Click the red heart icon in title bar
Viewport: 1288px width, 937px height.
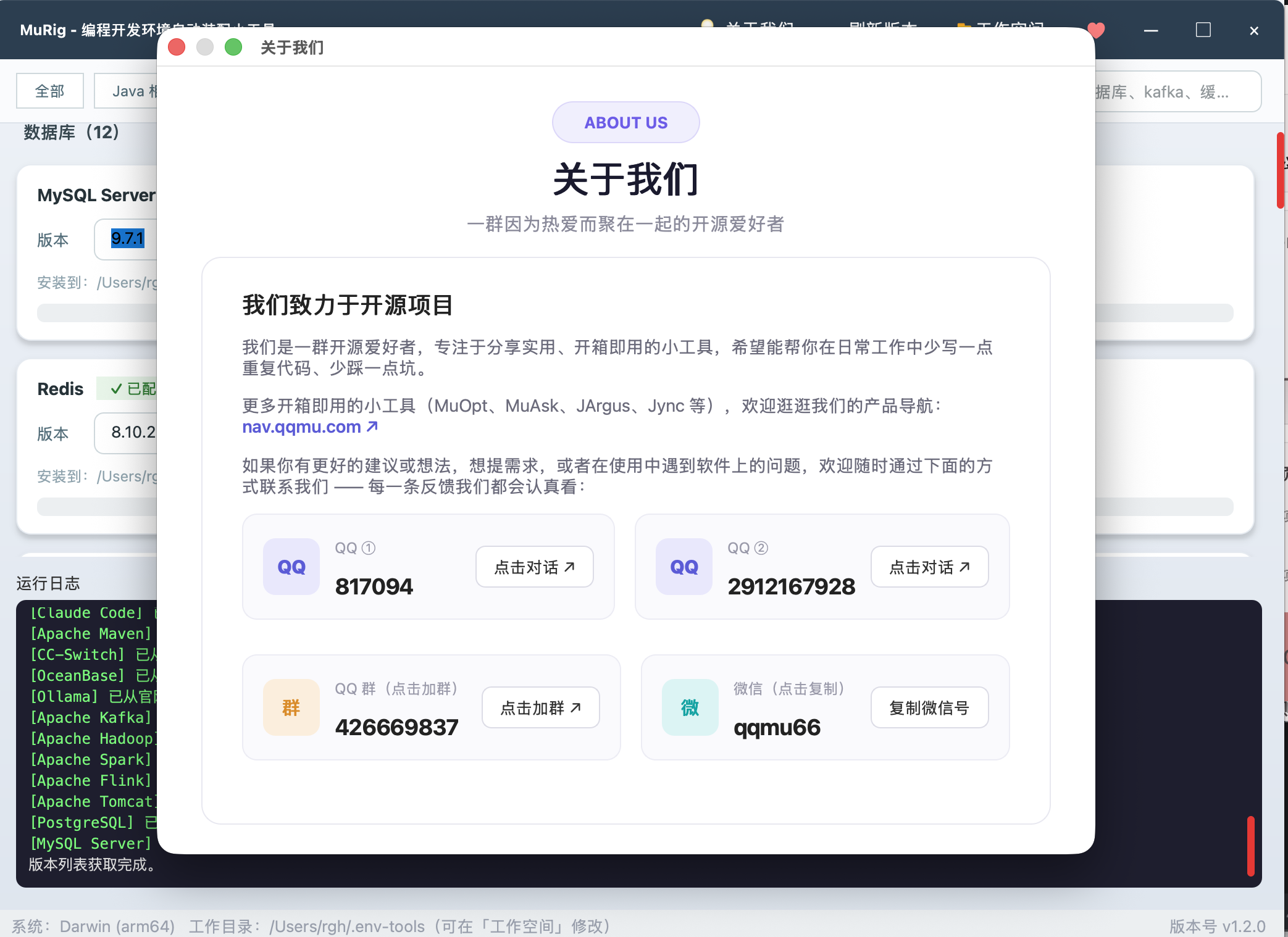pos(1096,30)
